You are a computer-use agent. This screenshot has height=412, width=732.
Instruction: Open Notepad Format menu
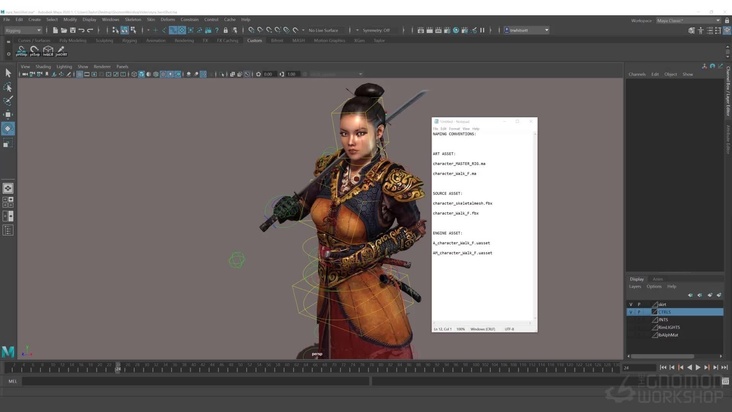(454, 129)
